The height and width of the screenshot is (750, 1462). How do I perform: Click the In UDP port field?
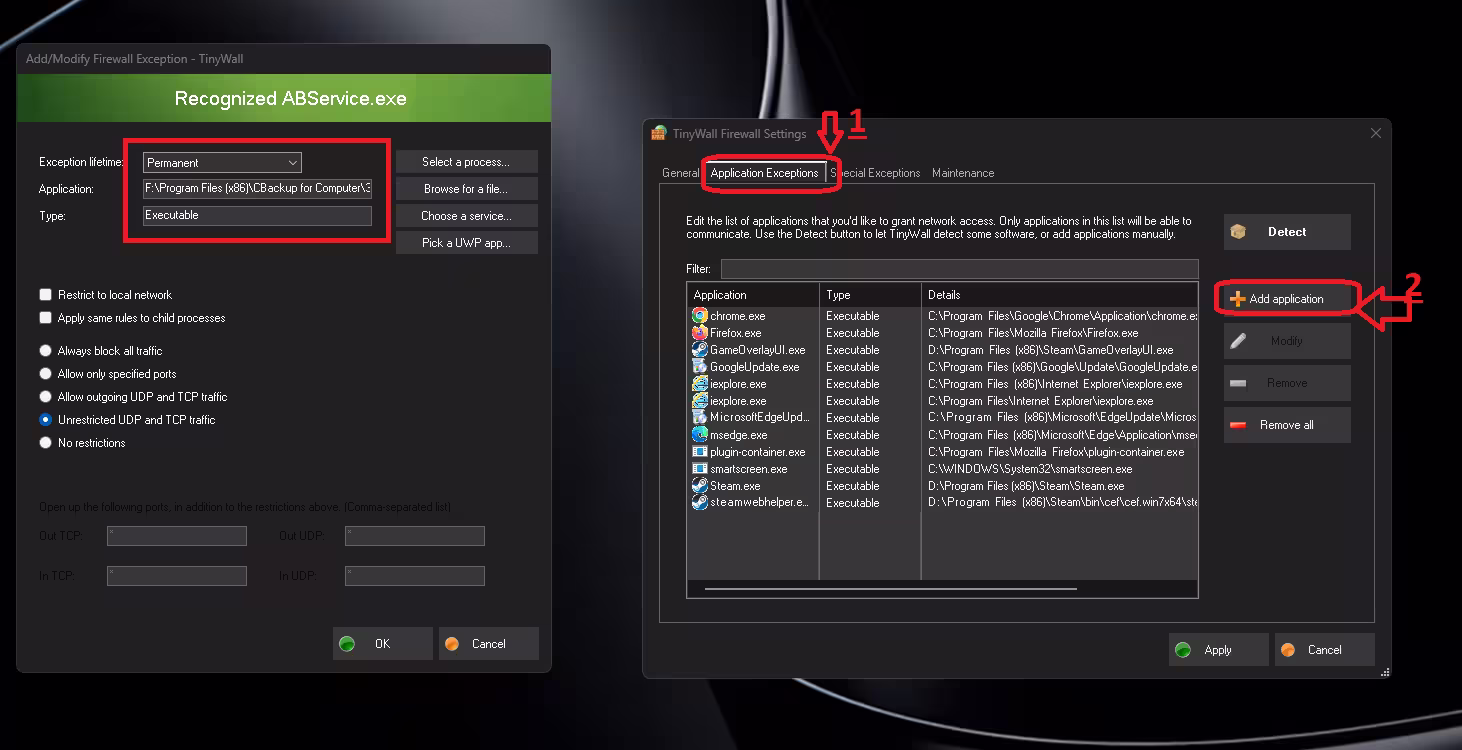tap(415, 576)
